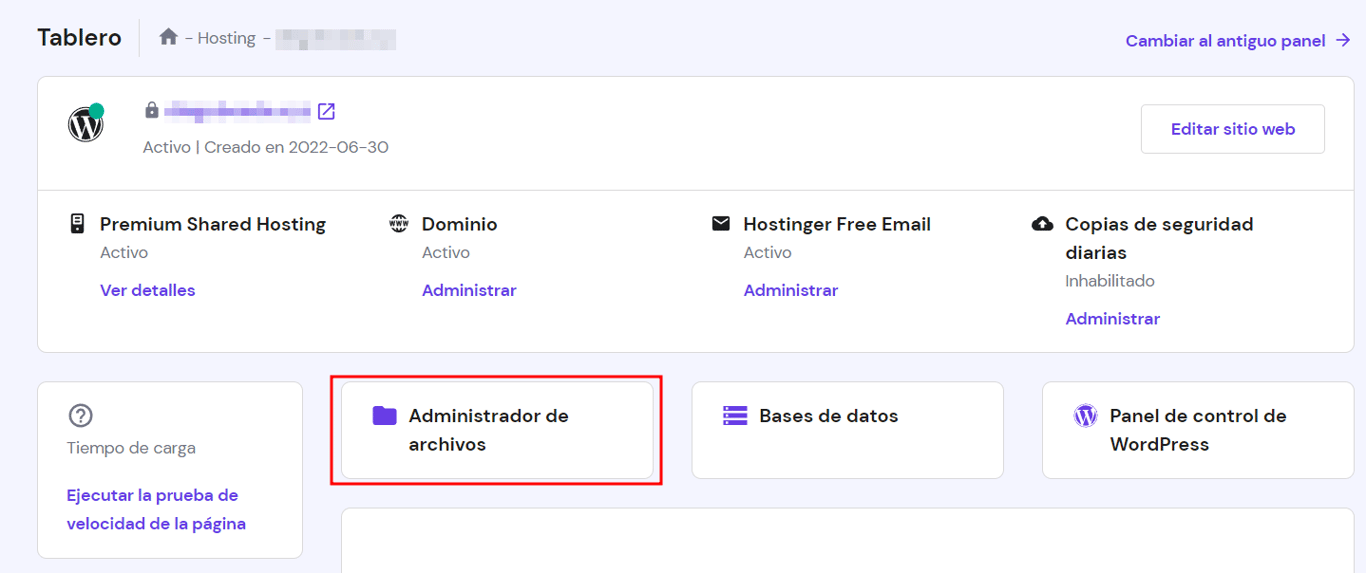Click the Copias de seguridad diarias title
The width and height of the screenshot is (1366, 573).
[1159, 238]
